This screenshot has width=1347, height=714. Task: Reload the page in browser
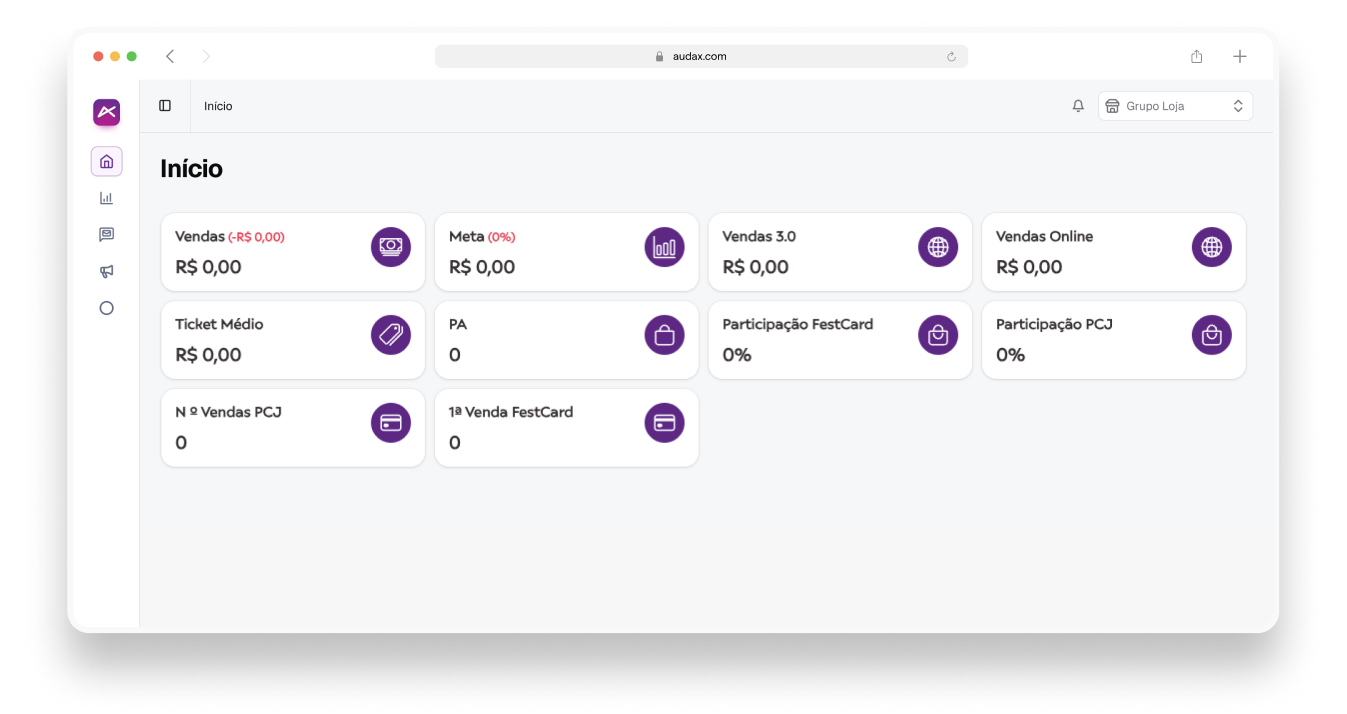(x=951, y=57)
